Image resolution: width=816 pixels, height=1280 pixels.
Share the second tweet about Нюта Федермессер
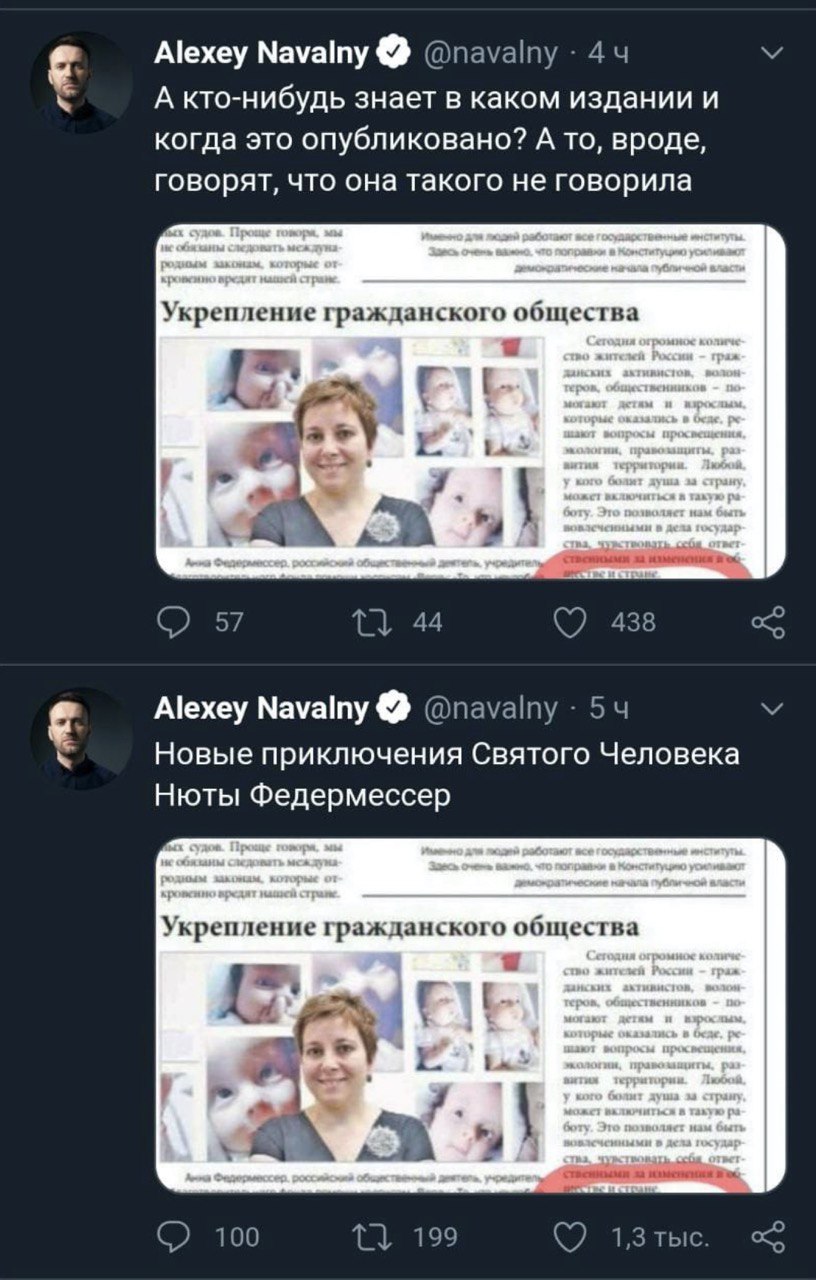[768, 1236]
